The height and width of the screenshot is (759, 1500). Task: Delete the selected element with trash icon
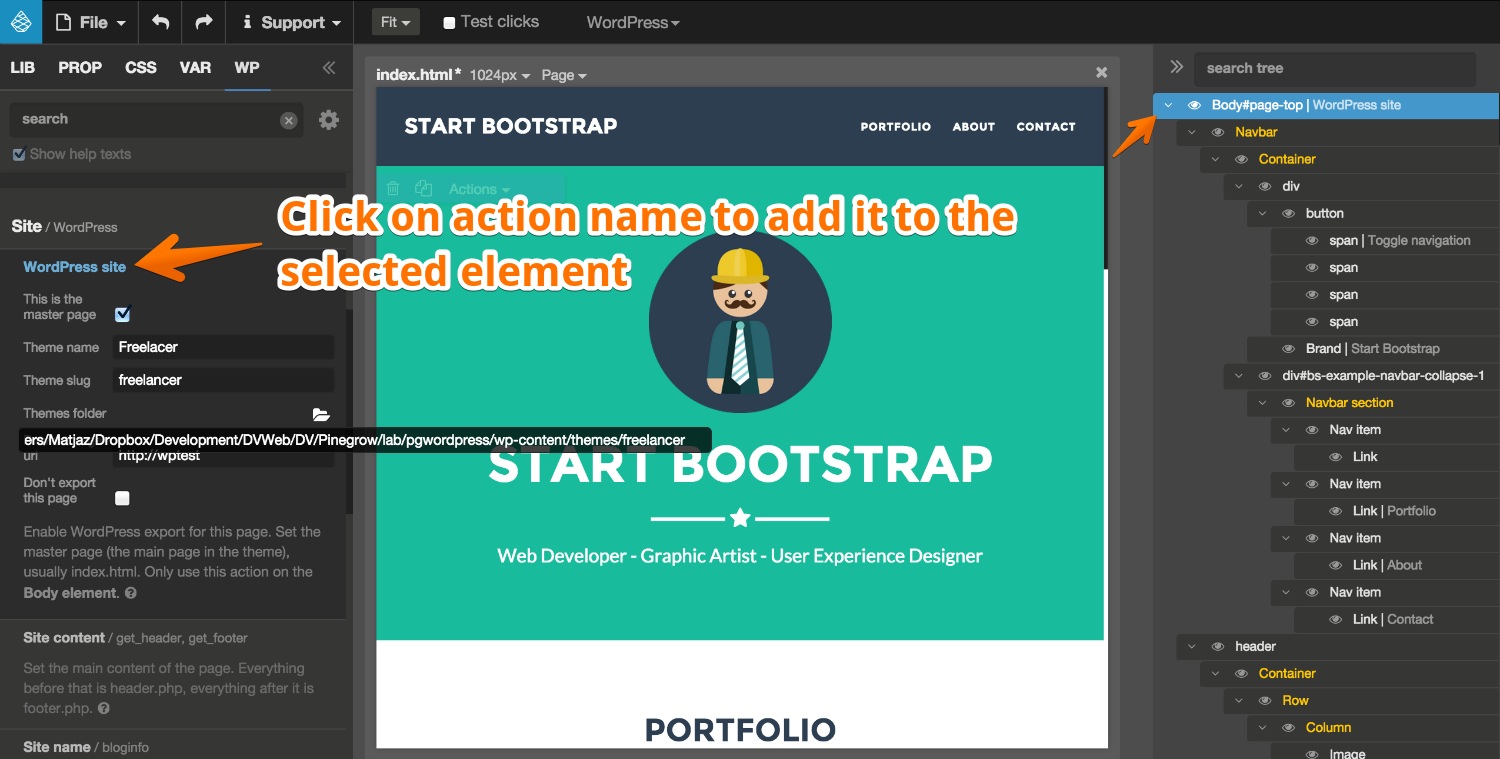tap(393, 189)
